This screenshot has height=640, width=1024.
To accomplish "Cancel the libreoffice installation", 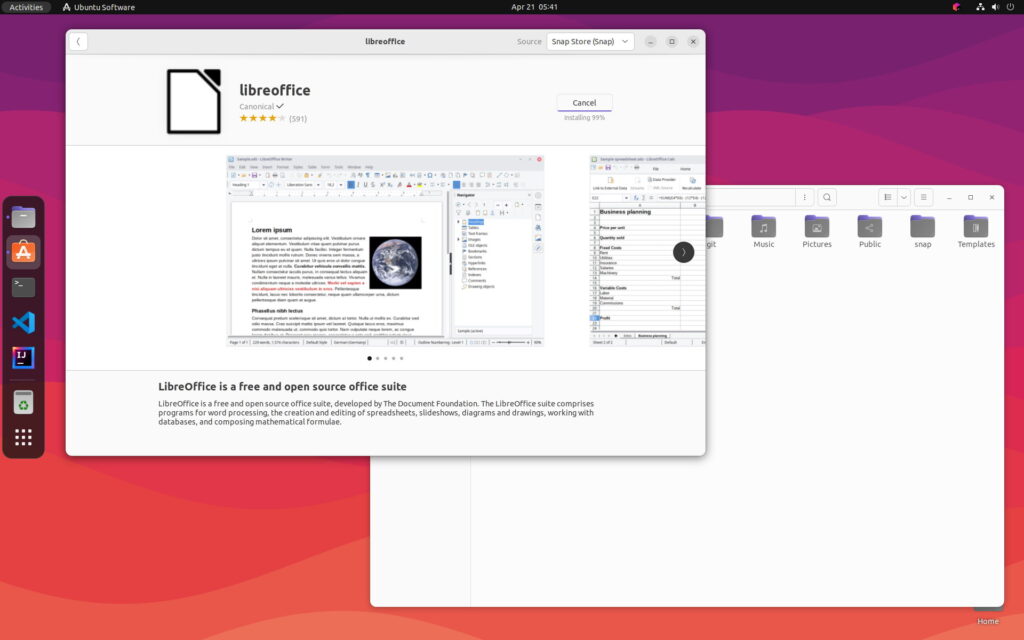I will click(584, 103).
